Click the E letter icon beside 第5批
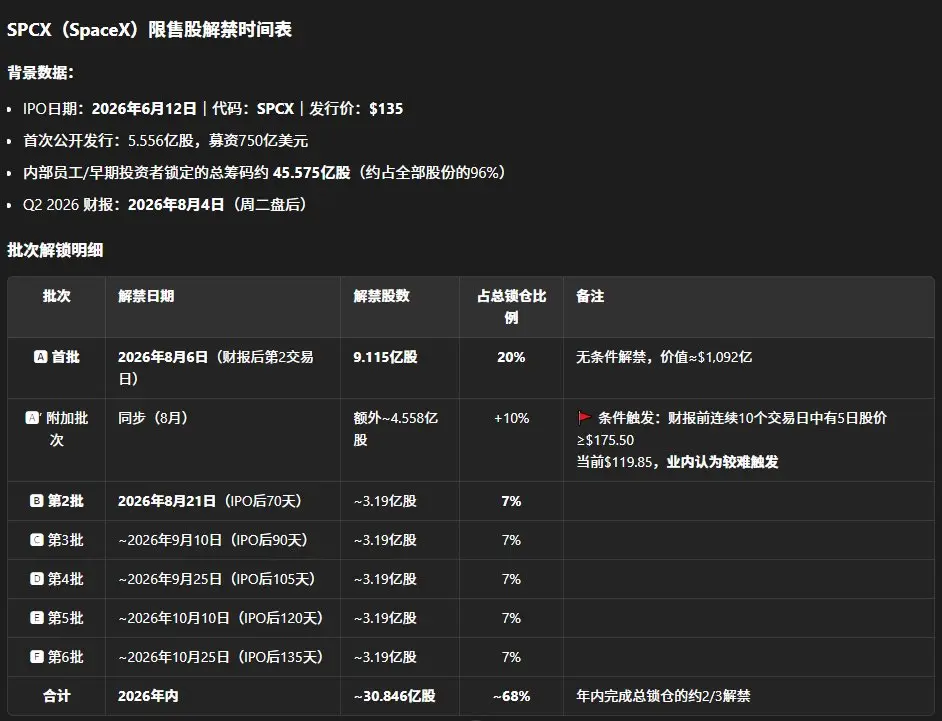 [37, 618]
